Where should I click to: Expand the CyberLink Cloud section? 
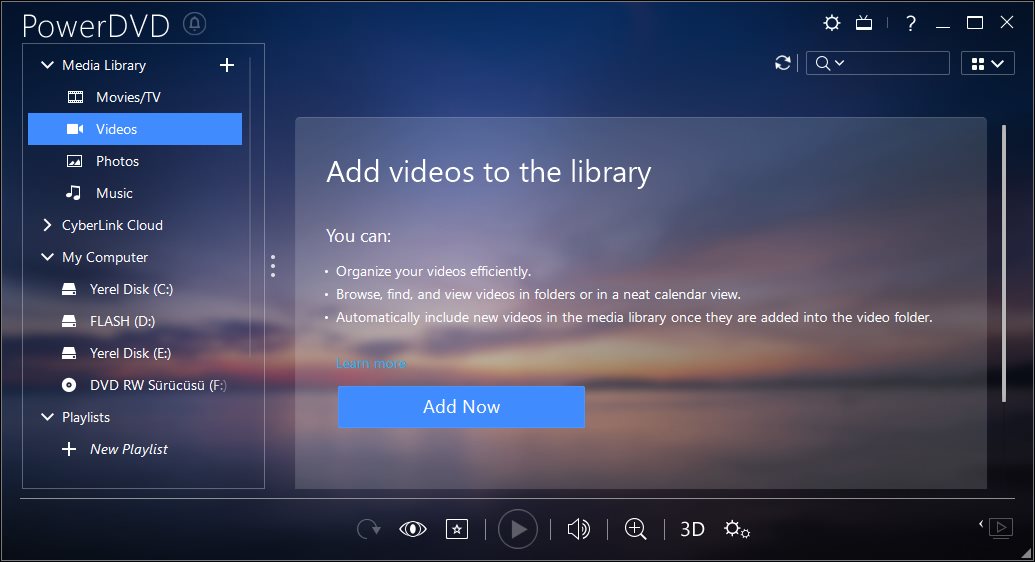point(48,225)
